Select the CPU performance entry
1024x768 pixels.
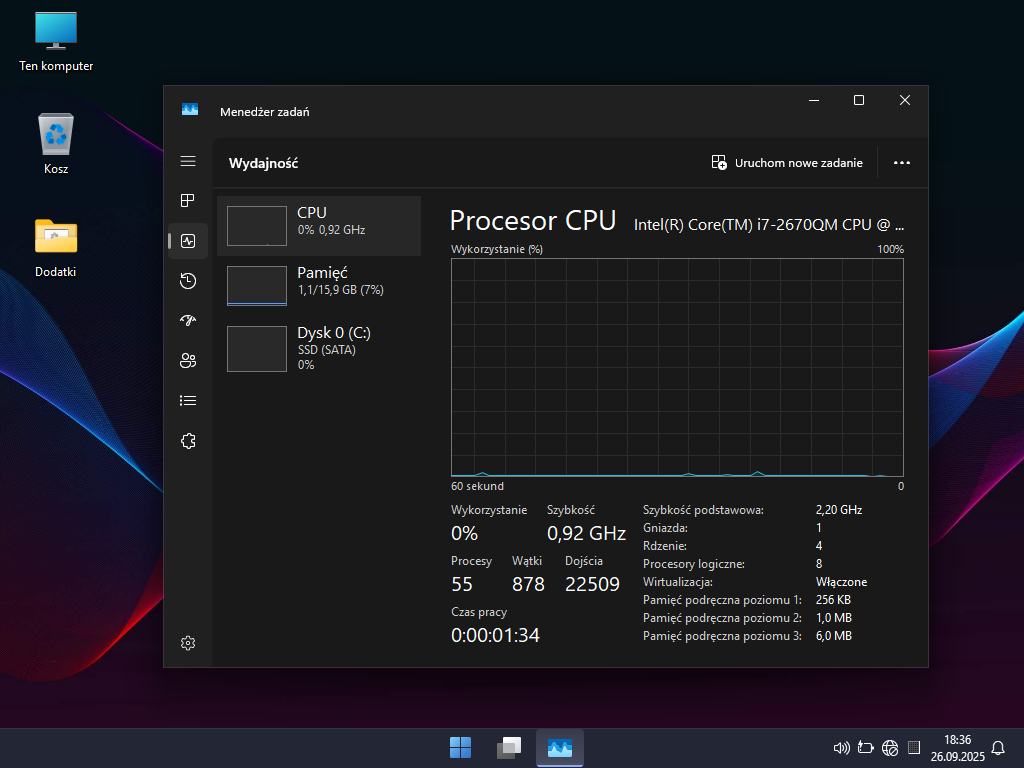[x=319, y=225]
